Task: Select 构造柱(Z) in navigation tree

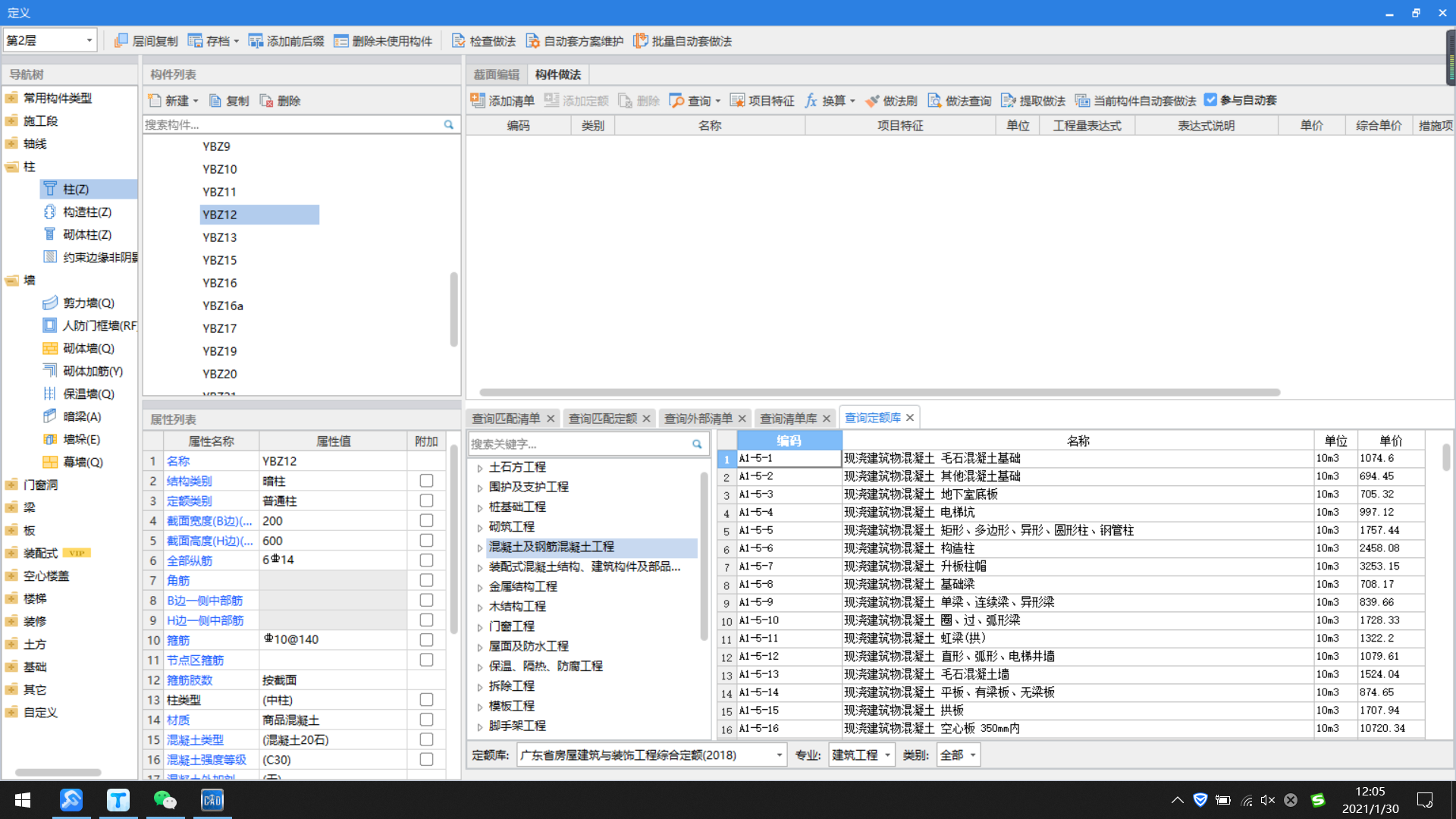Action: [x=87, y=212]
